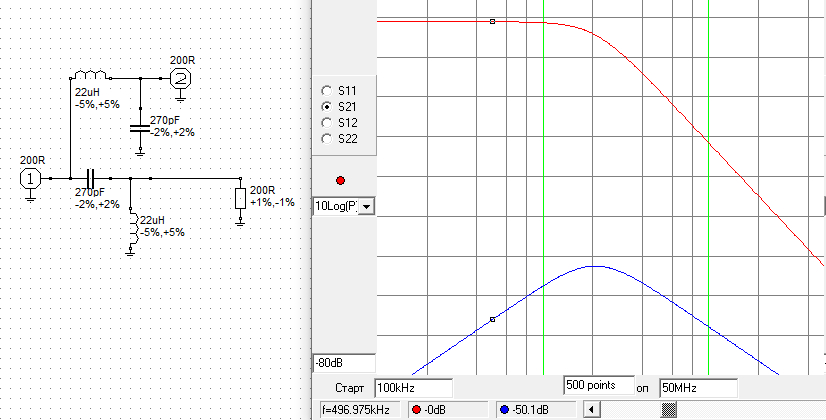The width and height of the screenshot is (826, 420).
Task: Click the stop frequency 50MHz field
Action: (697, 387)
